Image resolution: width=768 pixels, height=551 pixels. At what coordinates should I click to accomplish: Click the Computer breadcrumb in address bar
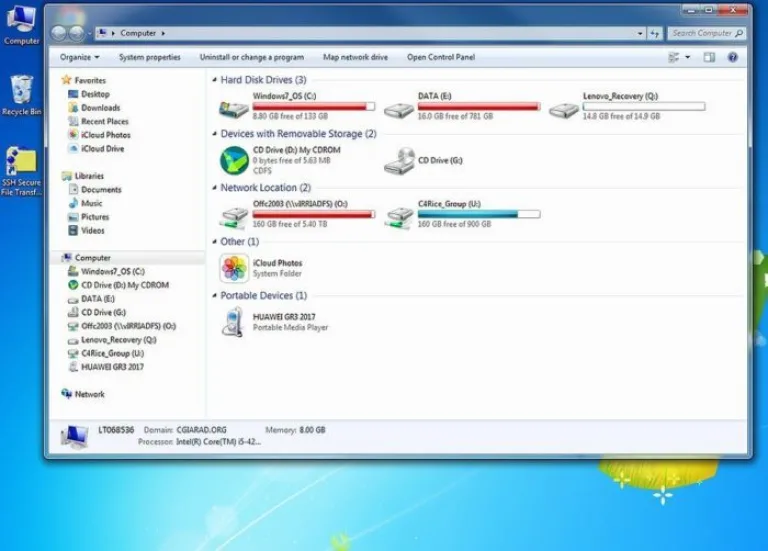click(138, 33)
